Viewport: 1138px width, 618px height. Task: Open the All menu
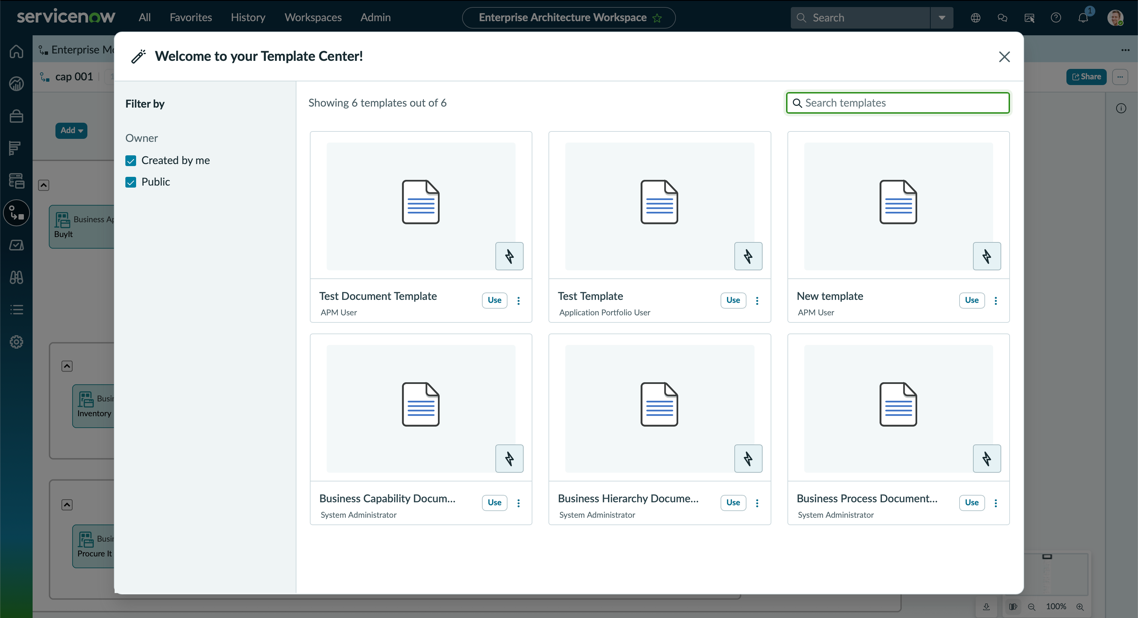(x=144, y=17)
